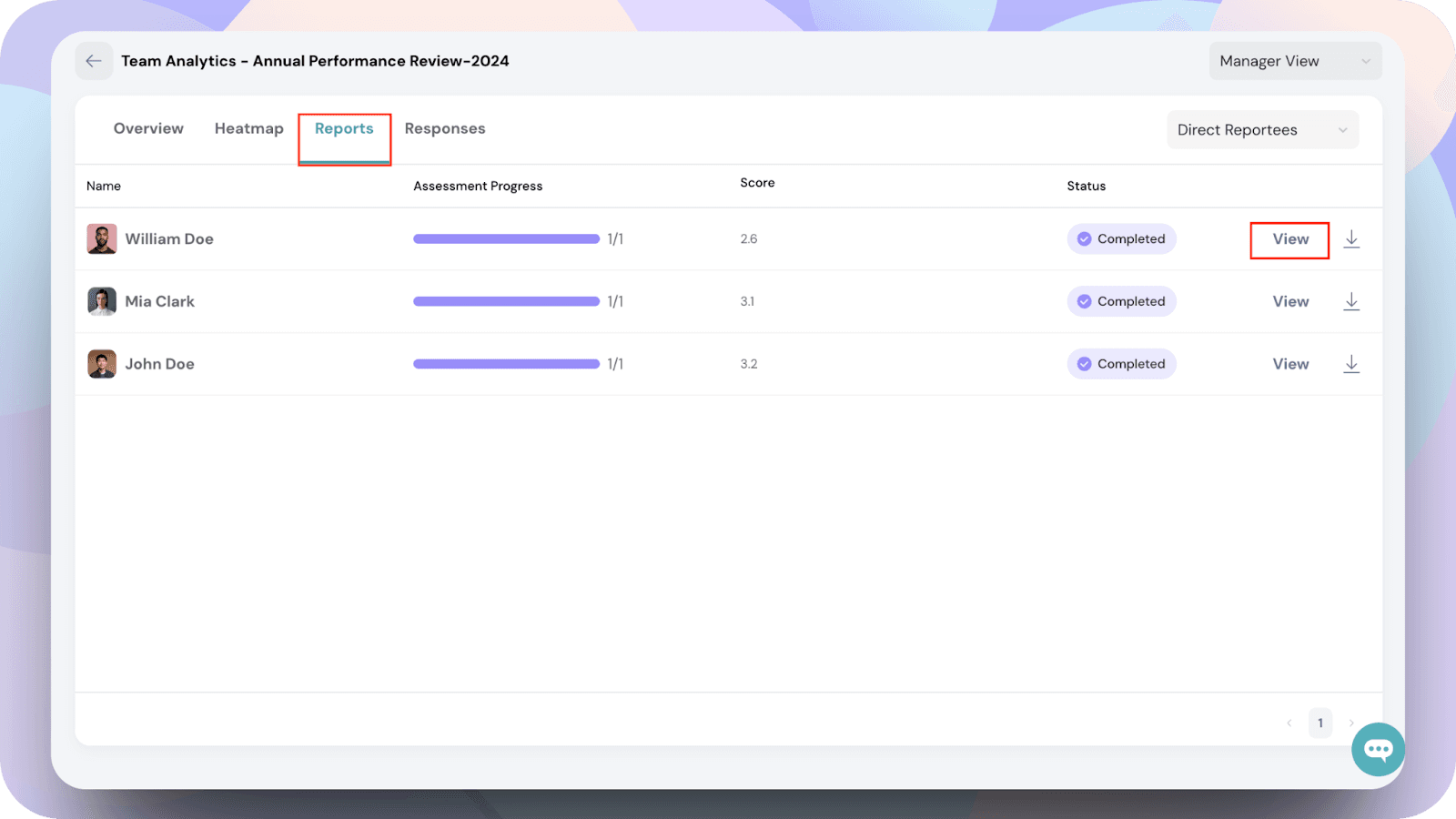Download Mia Clark's report

click(x=1351, y=301)
